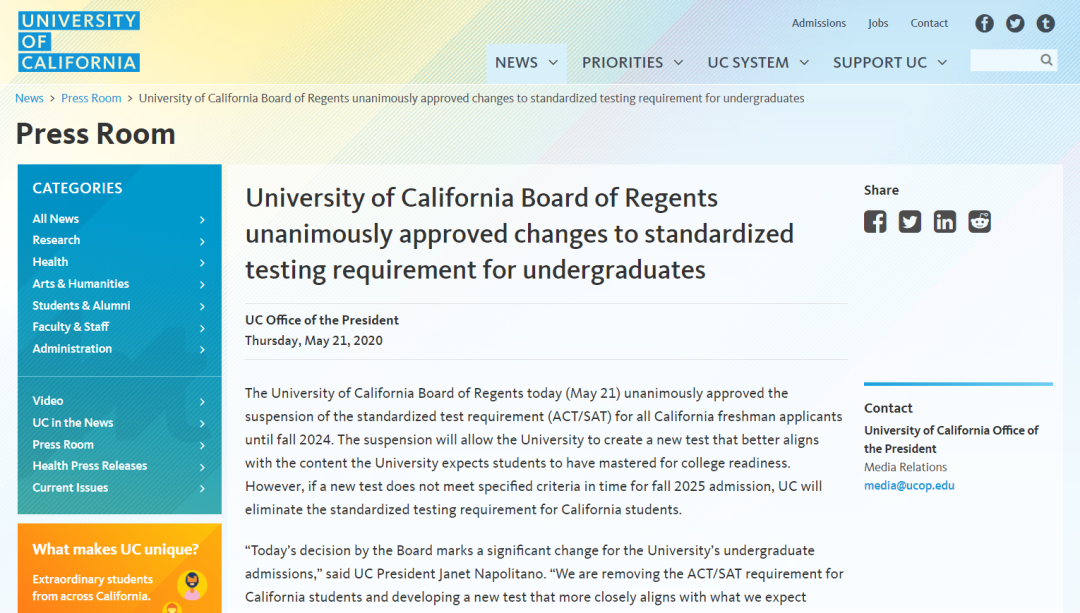The height and width of the screenshot is (613, 1080).
Task: Expand the NEWS dropdown menu
Action: pyautogui.click(x=526, y=63)
